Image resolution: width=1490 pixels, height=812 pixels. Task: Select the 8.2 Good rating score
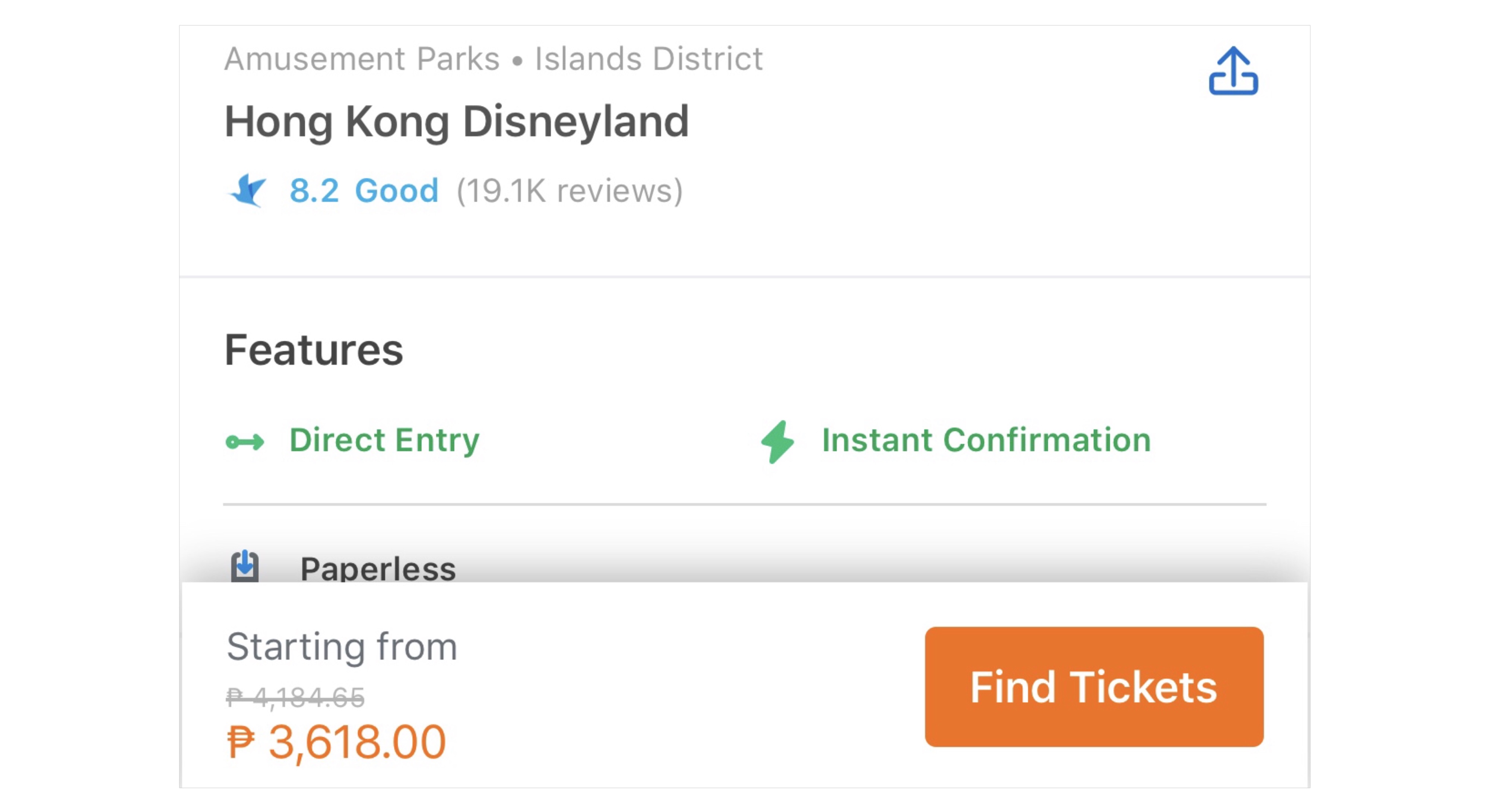(x=364, y=191)
